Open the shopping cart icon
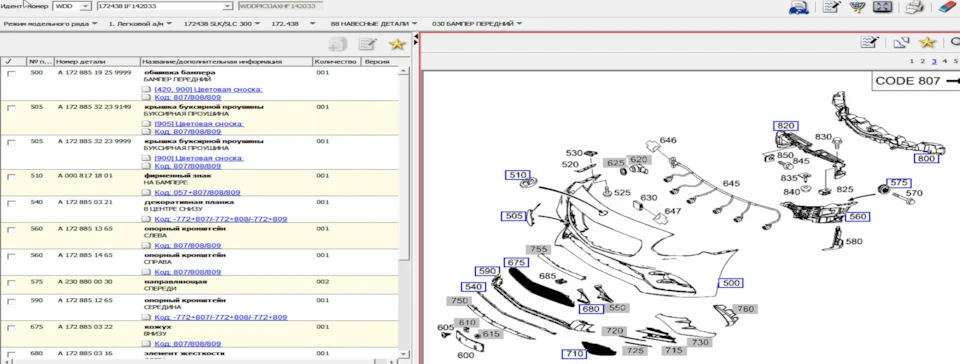 tap(857, 7)
